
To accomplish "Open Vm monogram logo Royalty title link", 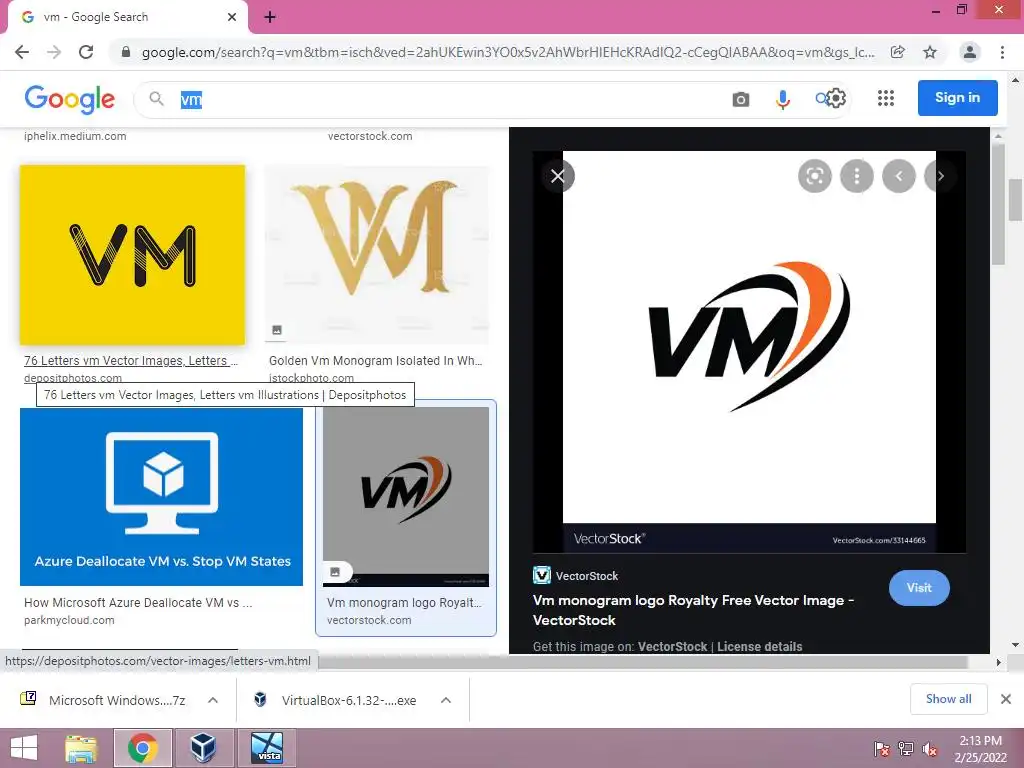I will point(404,603).
